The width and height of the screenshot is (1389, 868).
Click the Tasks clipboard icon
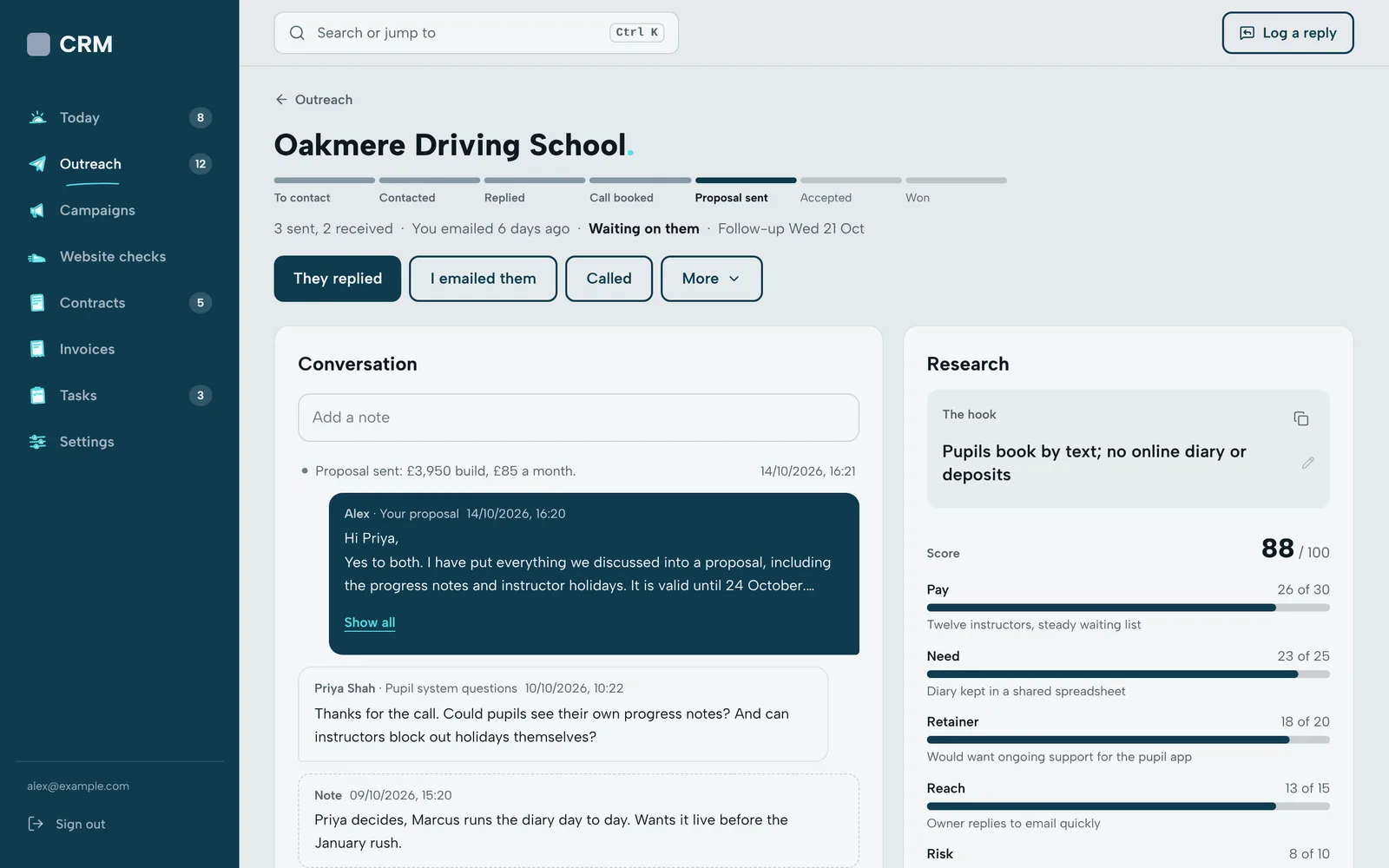[37, 395]
